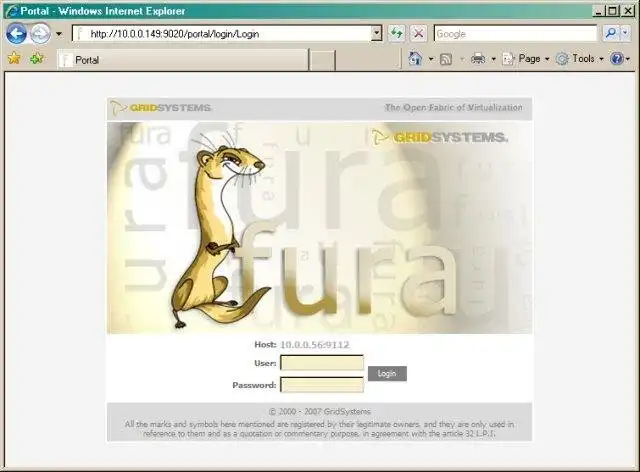This screenshot has height=472, width=640.
Task: Click the Add to Favorites icon
Action: [x=36, y=58]
